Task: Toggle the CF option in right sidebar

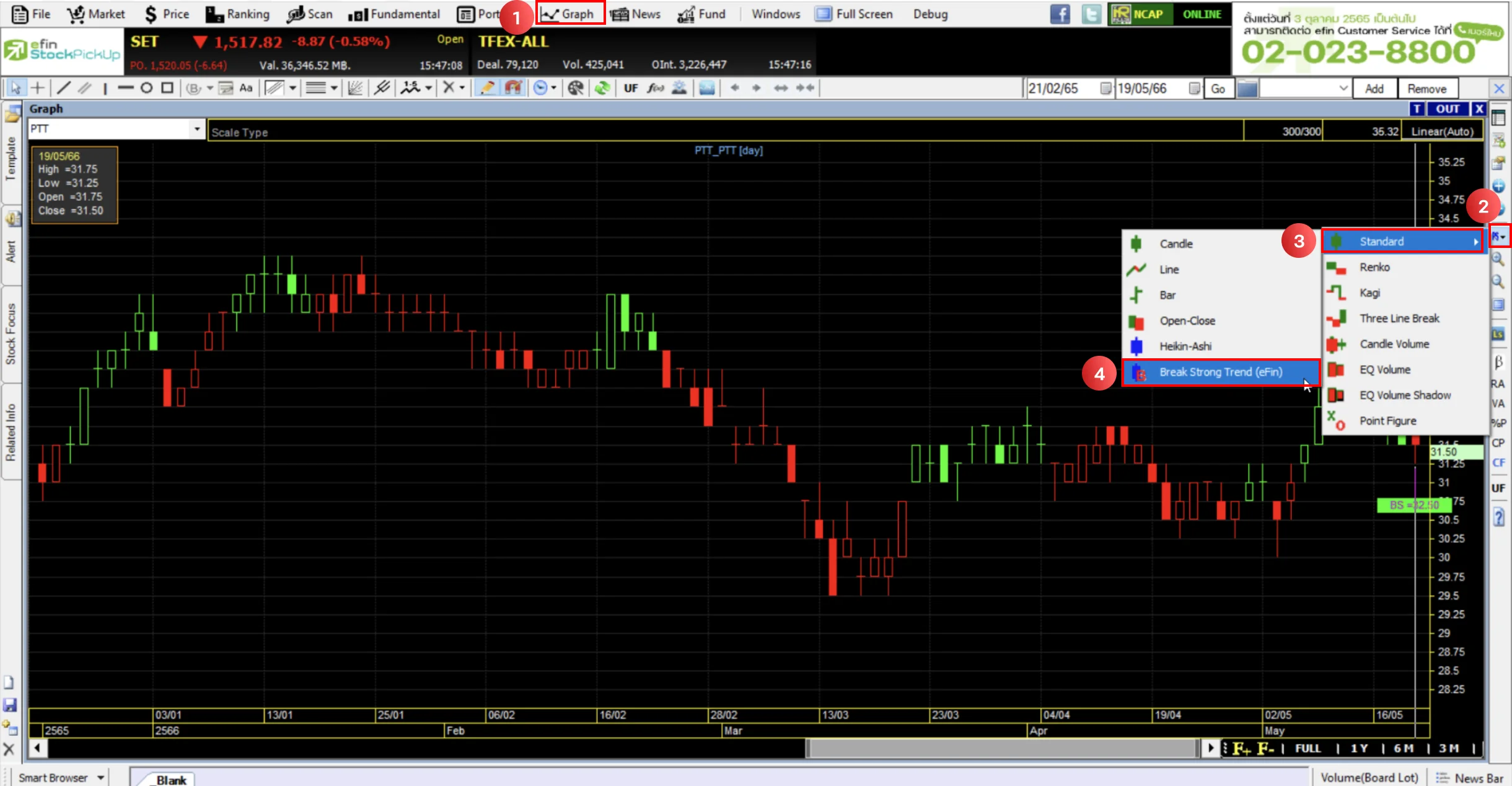Action: (1498, 462)
